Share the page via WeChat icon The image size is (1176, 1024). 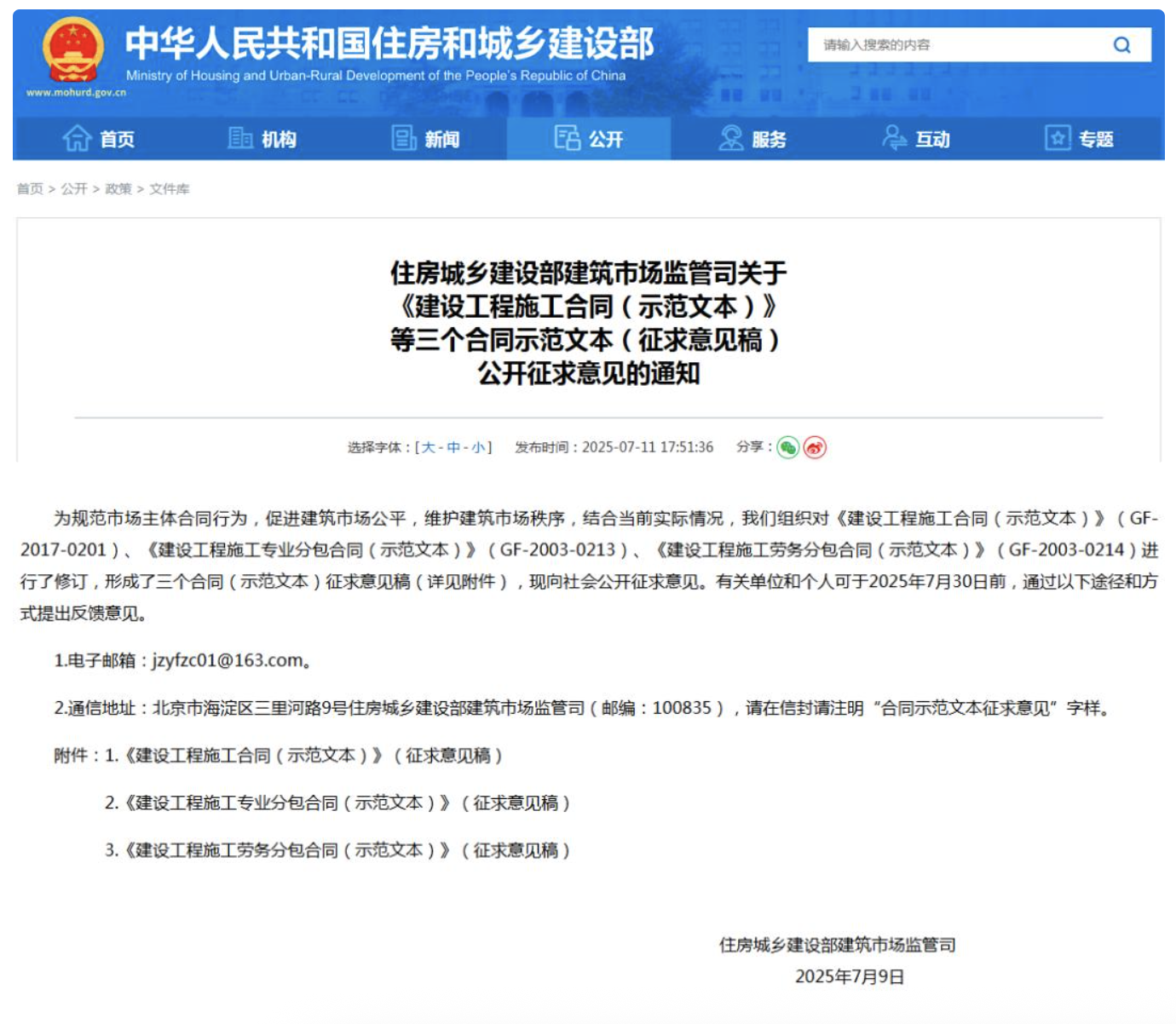tap(788, 447)
